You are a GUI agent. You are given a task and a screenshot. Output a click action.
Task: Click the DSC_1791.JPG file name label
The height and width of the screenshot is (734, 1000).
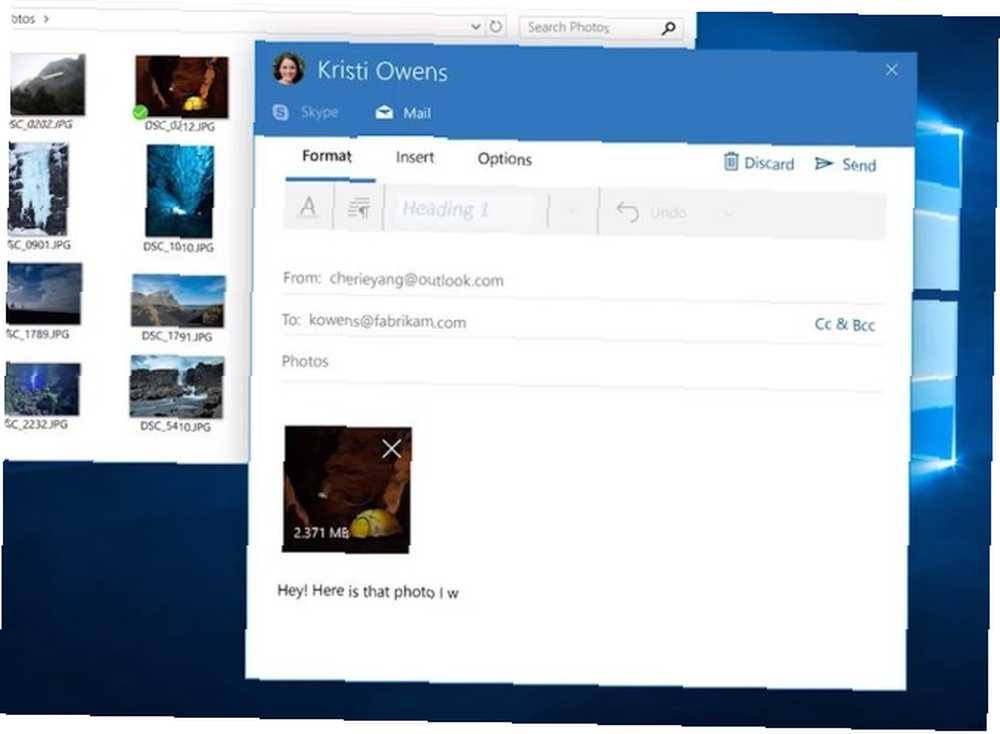pos(177,336)
